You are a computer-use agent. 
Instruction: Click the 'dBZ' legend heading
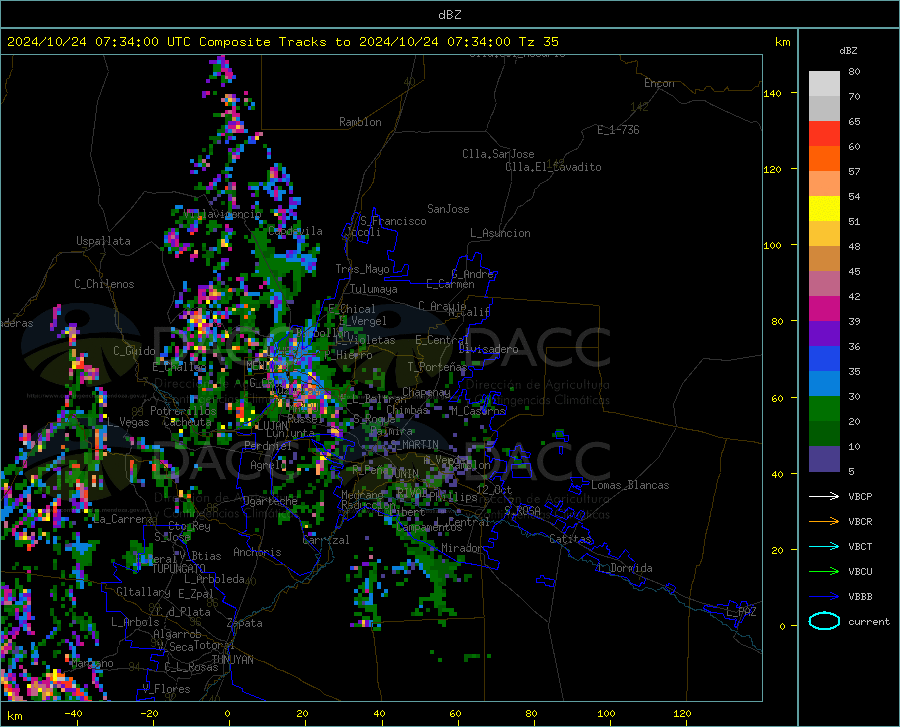[x=848, y=50]
